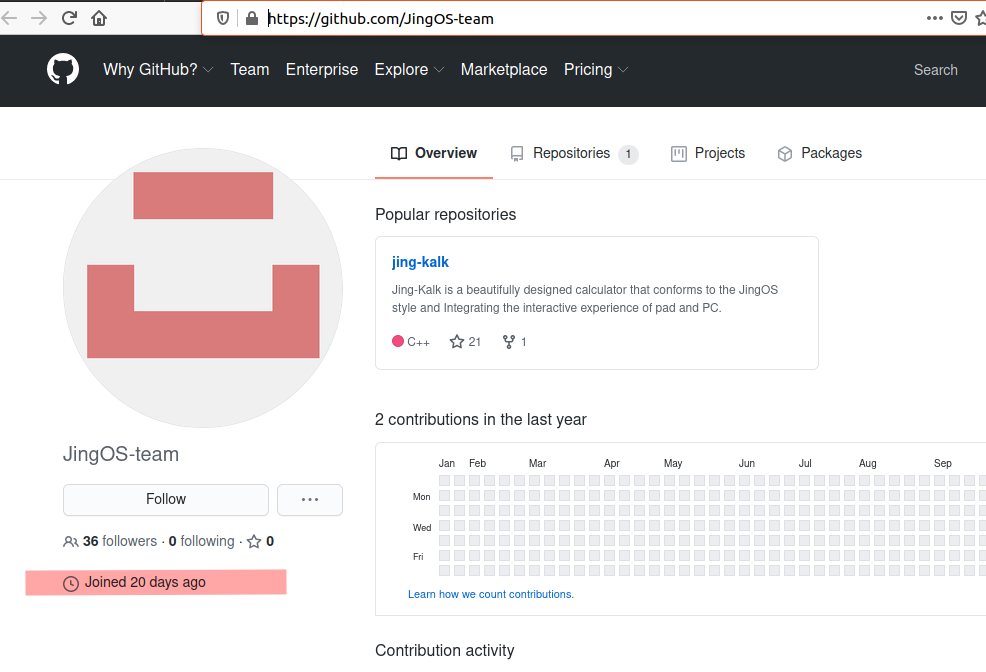Image resolution: width=986 pixels, height=672 pixels.
Task: View the 0 following list
Action: click(201, 541)
